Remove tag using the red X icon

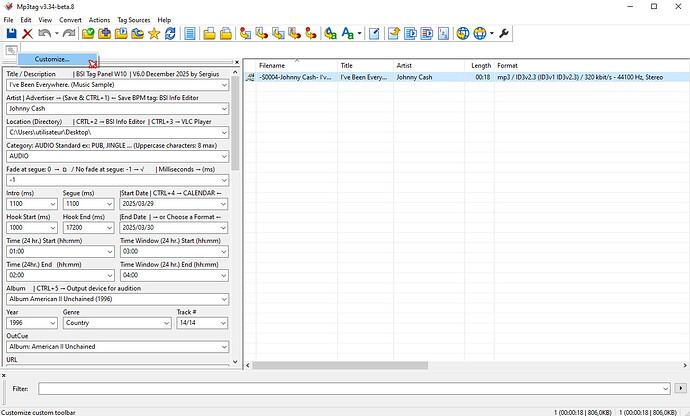click(x=28, y=33)
